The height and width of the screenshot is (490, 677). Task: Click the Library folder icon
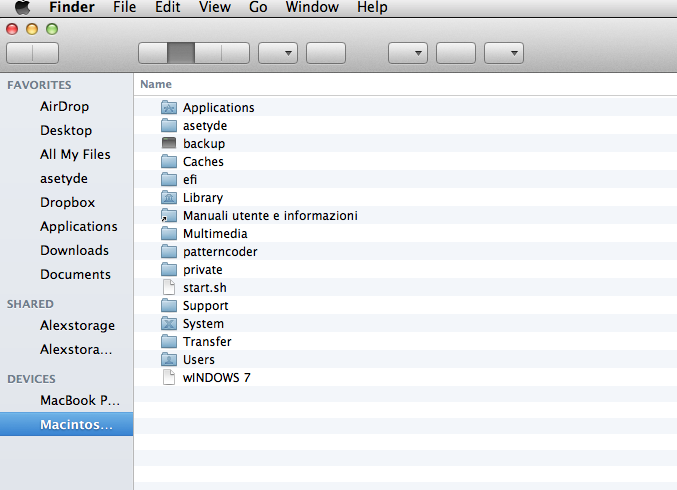[169, 198]
